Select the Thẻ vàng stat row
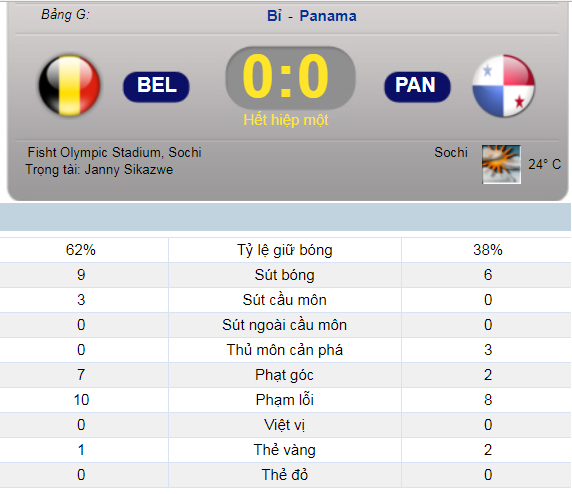The width and height of the screenshot is (572, 494). (x=285, y=450)
